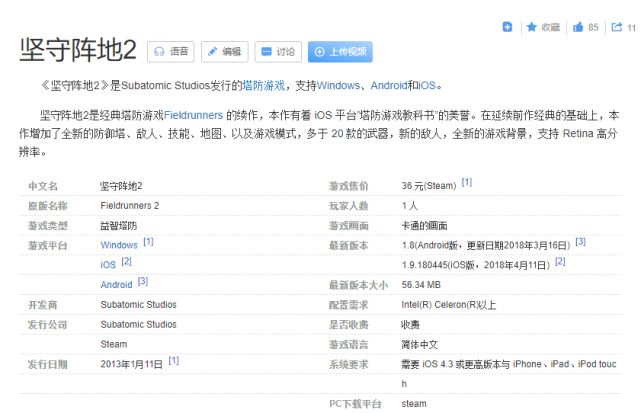Click iOS link in 游戏平台 table
The height and width of the screenshot is (413, 641).
108,265
